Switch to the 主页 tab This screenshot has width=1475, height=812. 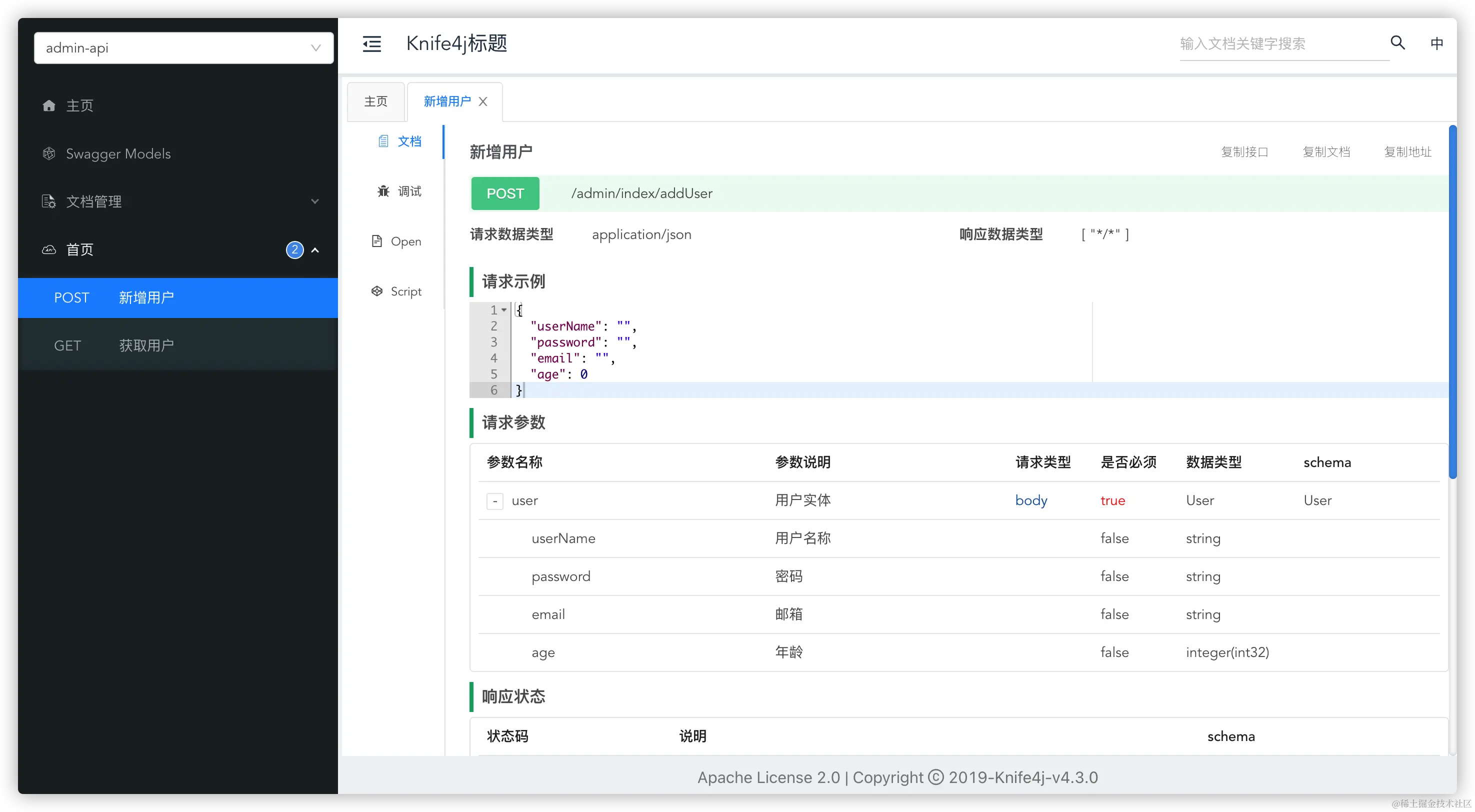point(375,101)
